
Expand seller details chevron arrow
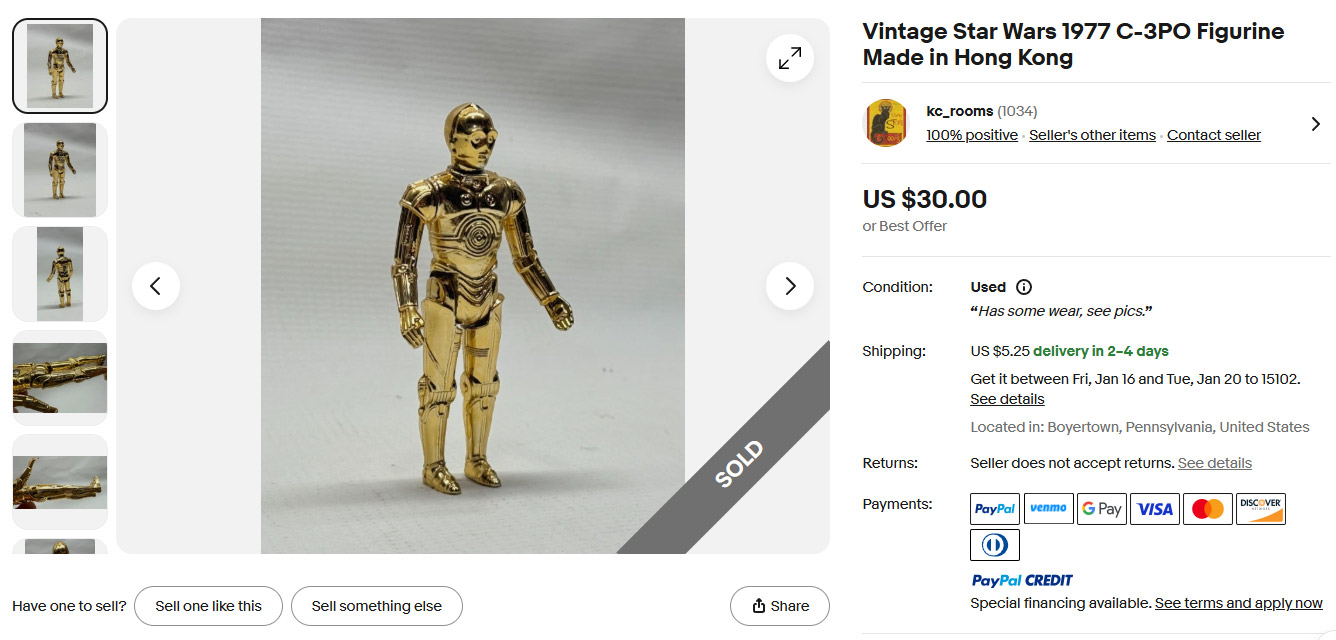coord(1315,124)
